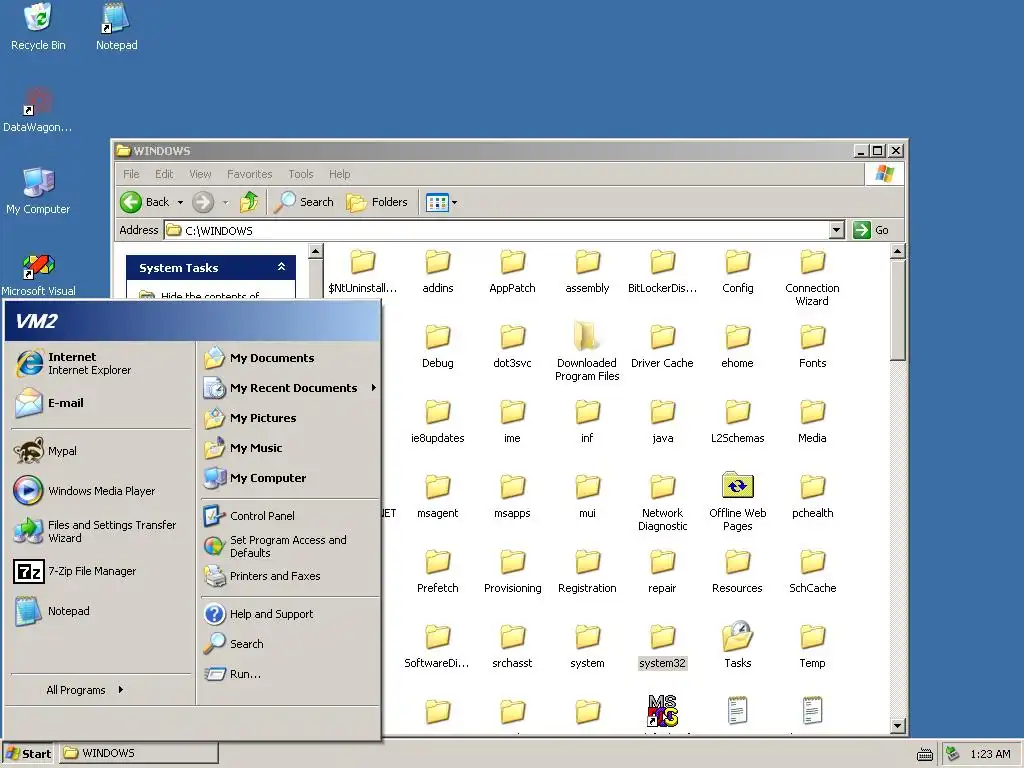The image size is (1024, 768).
Task: Click the file list scrollbar down arrow
Action: pos(897,726)
